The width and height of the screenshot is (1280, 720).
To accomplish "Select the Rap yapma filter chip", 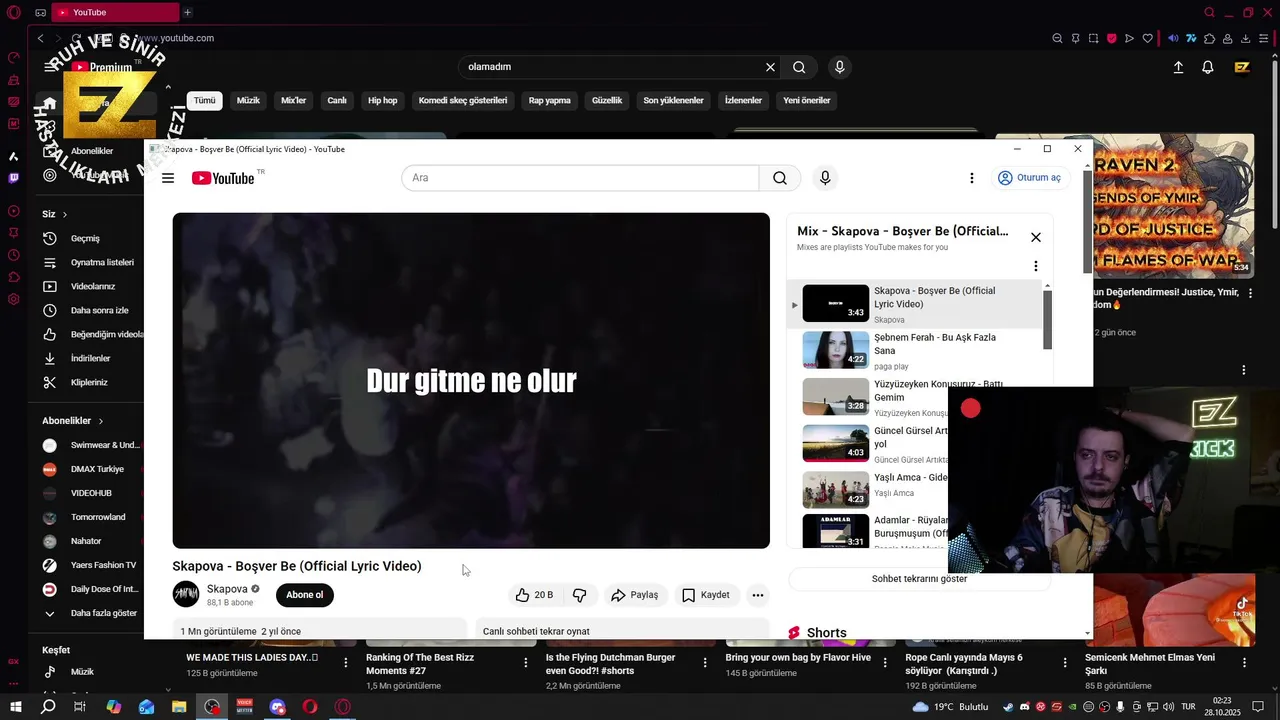I will tap(550, 100).
